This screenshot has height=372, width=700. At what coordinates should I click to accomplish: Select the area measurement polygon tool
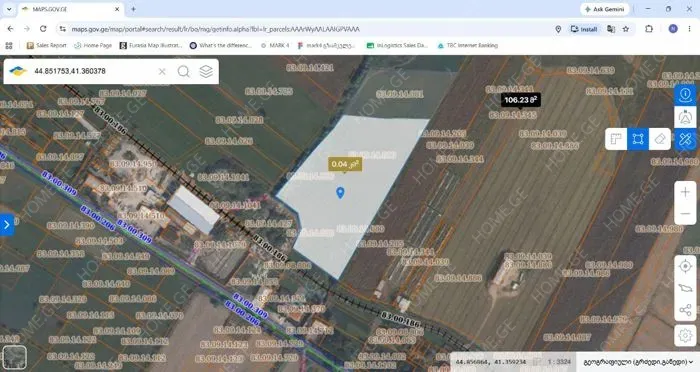[638, 139]
